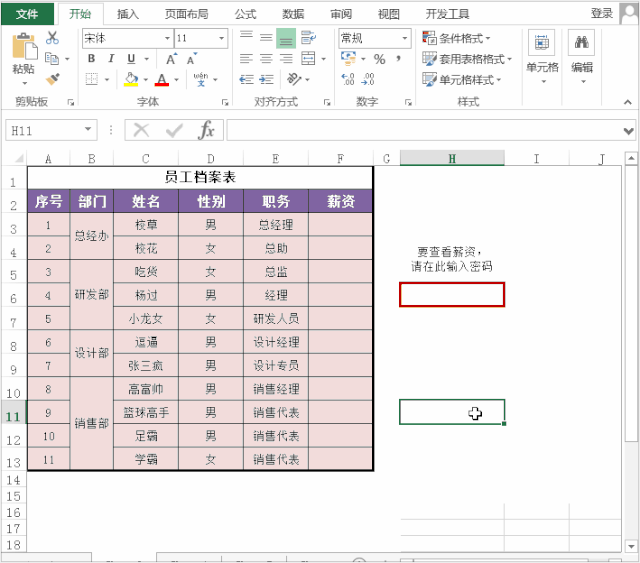Click Decrease Decimal icon
The height and width of the screenshot is (563, 640).
point(368,79)
